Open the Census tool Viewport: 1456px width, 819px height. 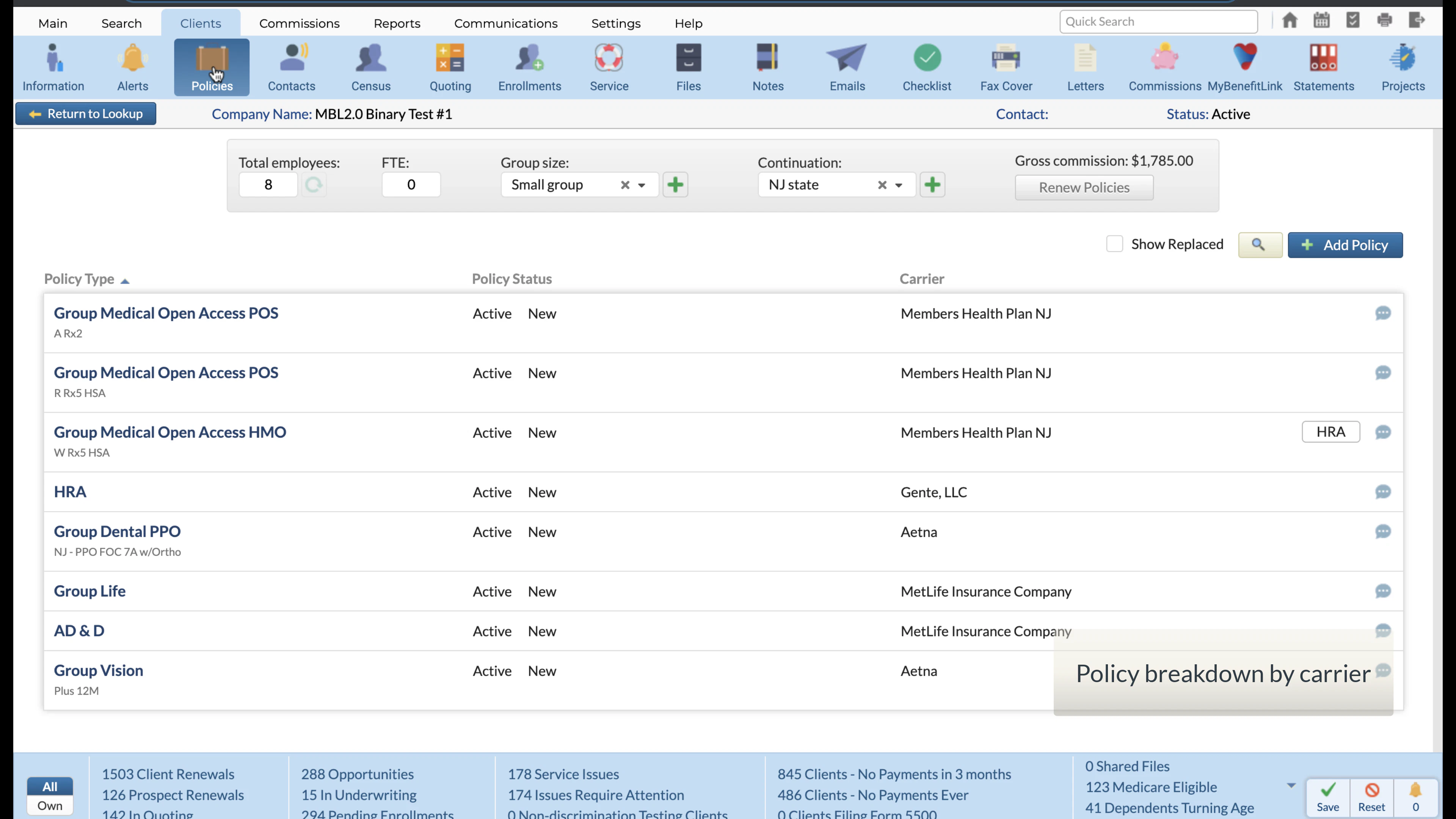click(370, 67)
